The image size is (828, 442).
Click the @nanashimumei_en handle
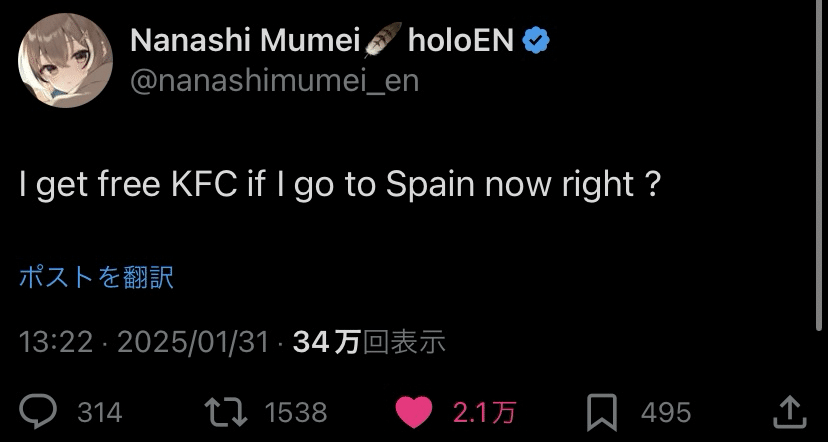(275, 80)
